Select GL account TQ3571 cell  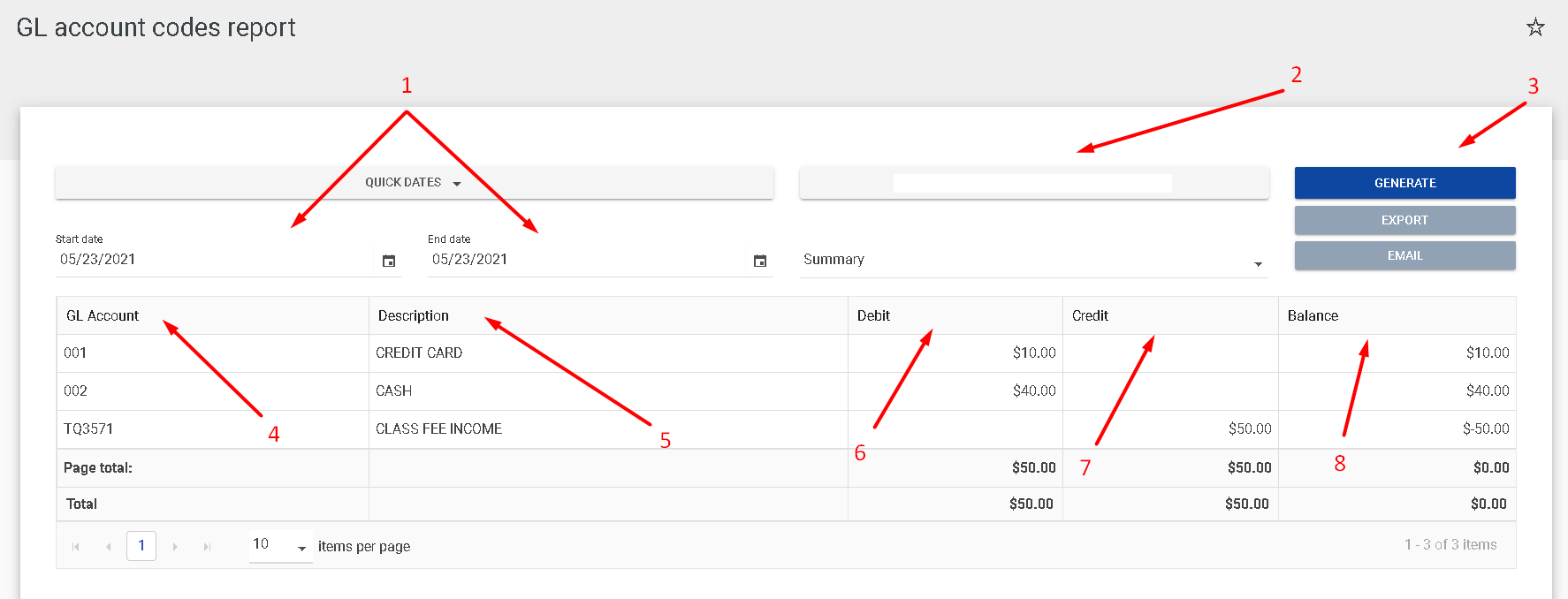pos(212,429)
